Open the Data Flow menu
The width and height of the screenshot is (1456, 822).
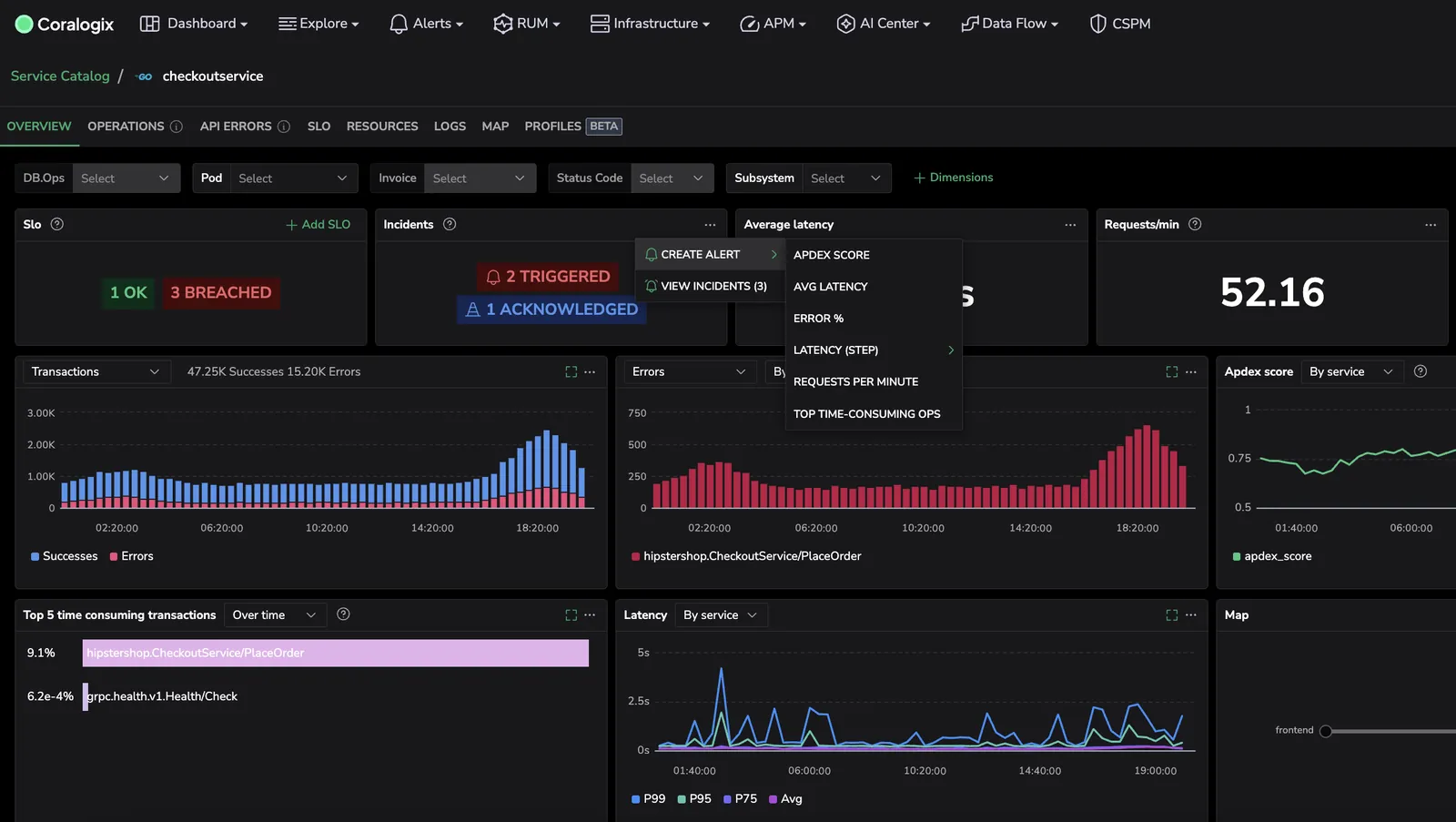click(1009, 24)
